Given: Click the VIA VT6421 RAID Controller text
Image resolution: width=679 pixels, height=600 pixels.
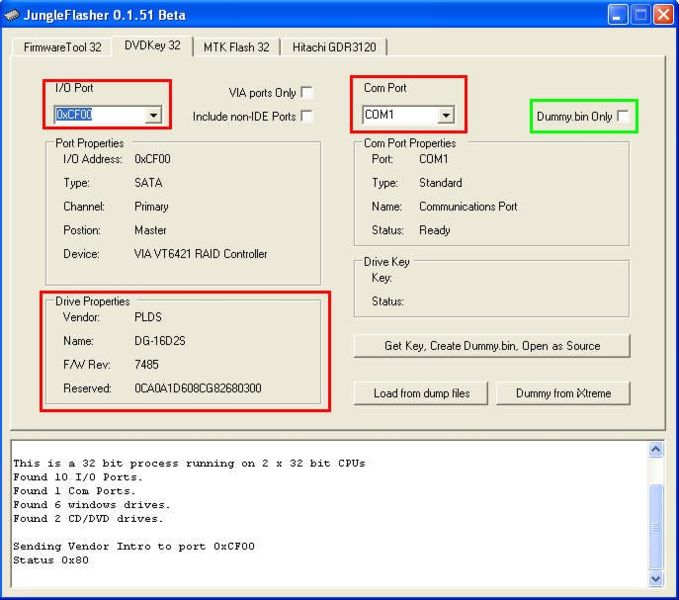Looking at the screenshot, I should click(200, 254).
